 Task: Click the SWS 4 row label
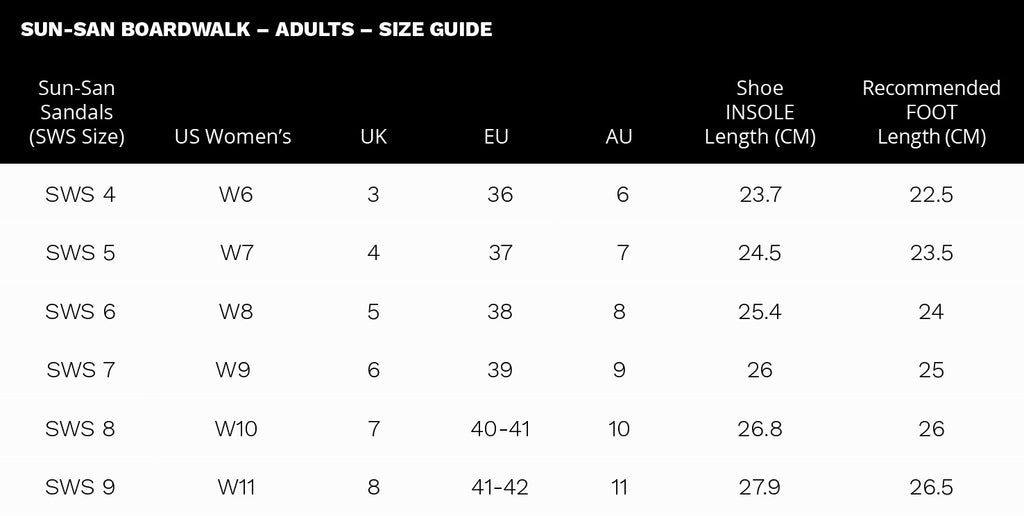(x=81, y=195)
